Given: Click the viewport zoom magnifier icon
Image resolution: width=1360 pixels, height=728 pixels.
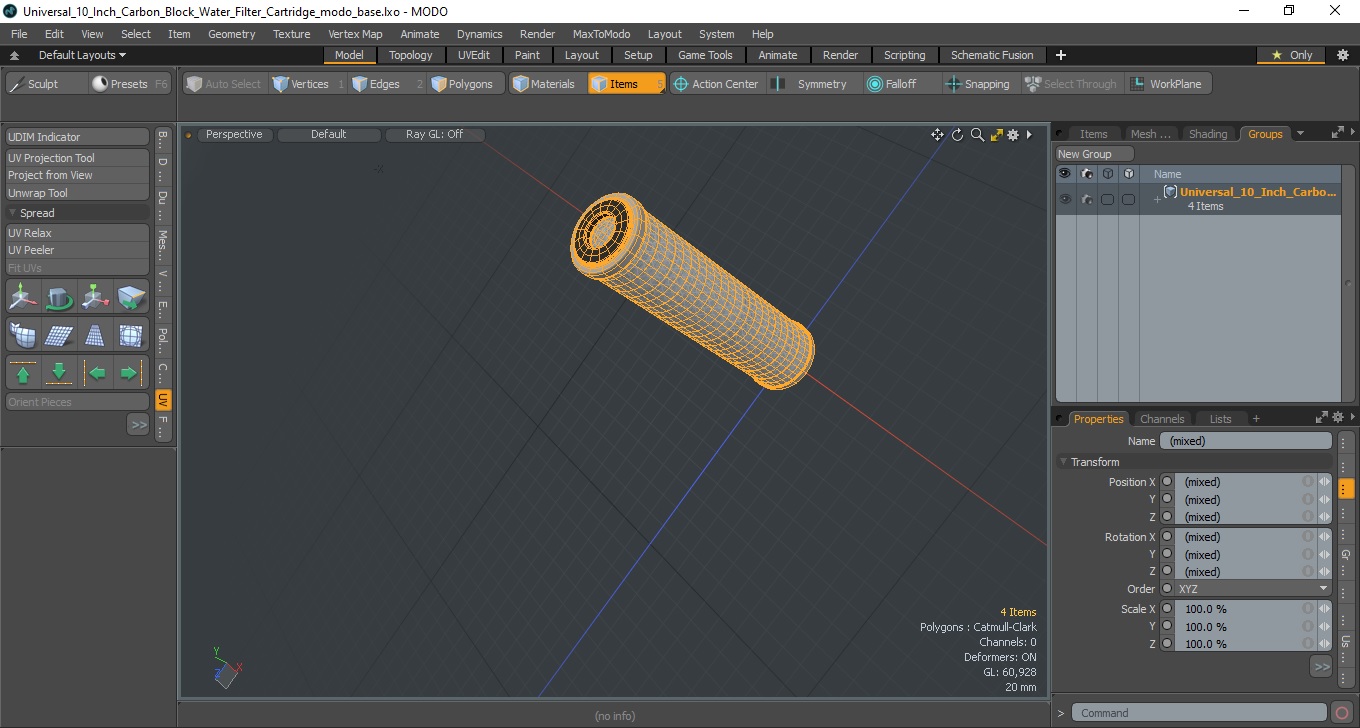Looking at the screenshot, I should coord(977,135).
